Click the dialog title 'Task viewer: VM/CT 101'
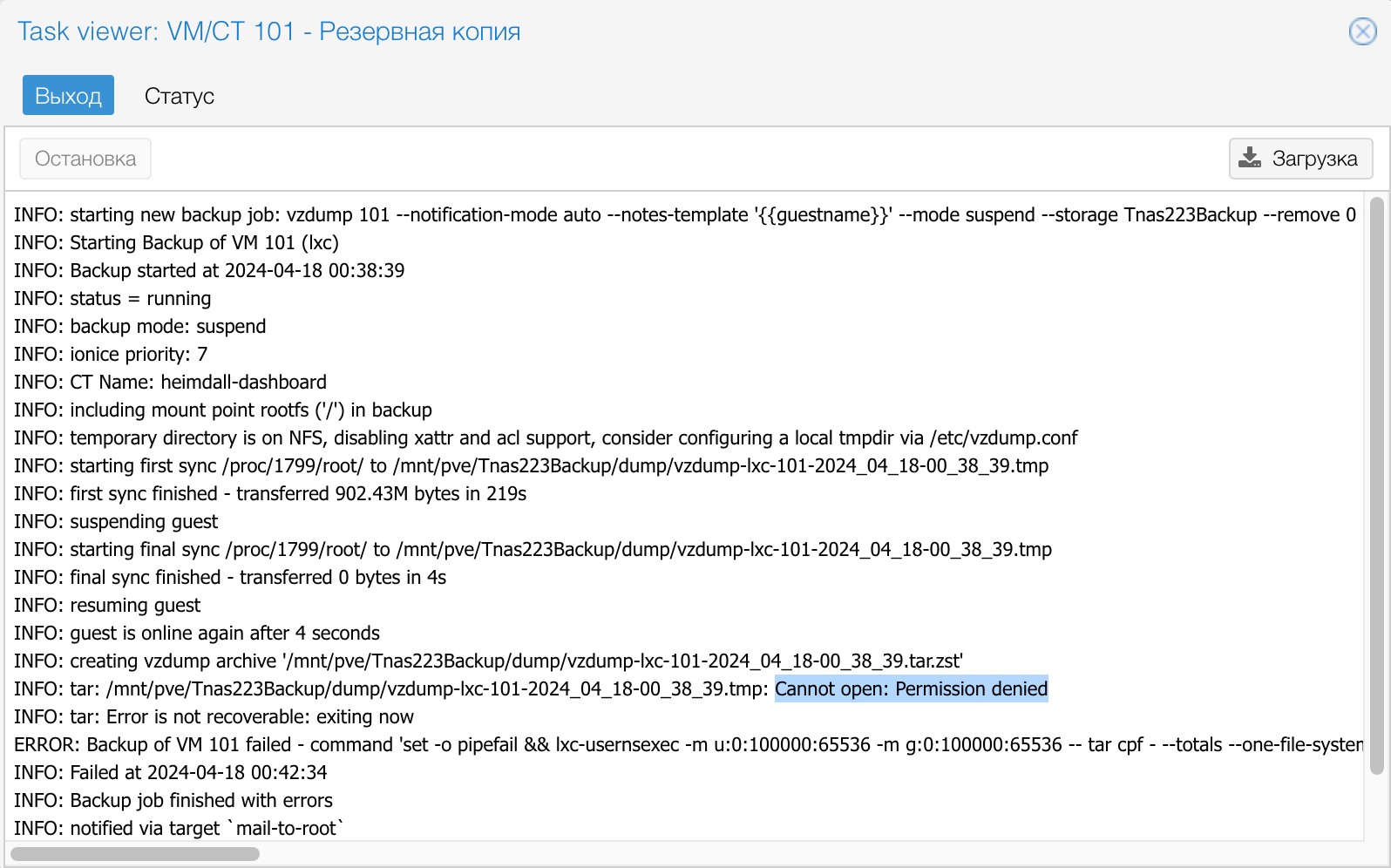1391x868 pixels. 269,31
